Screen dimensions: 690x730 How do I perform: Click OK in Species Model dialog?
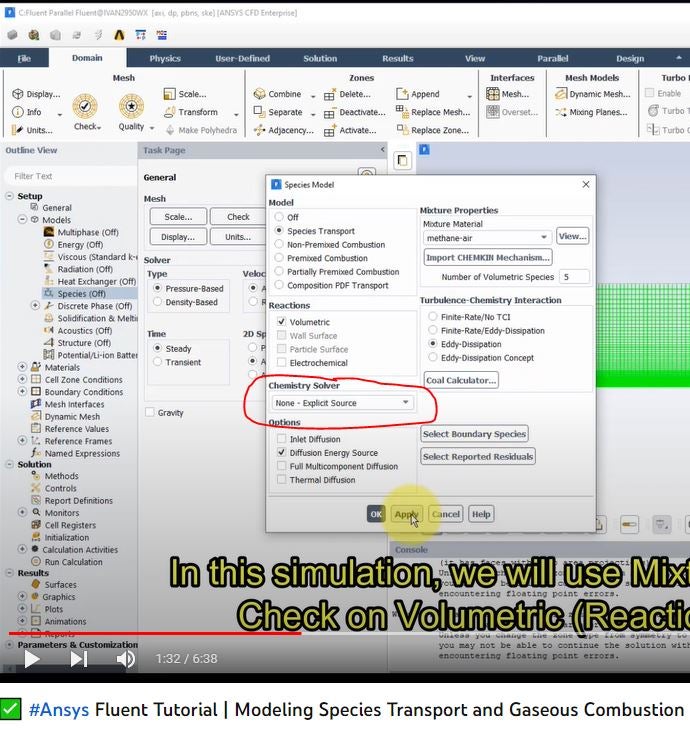click(x=376, y=514)
